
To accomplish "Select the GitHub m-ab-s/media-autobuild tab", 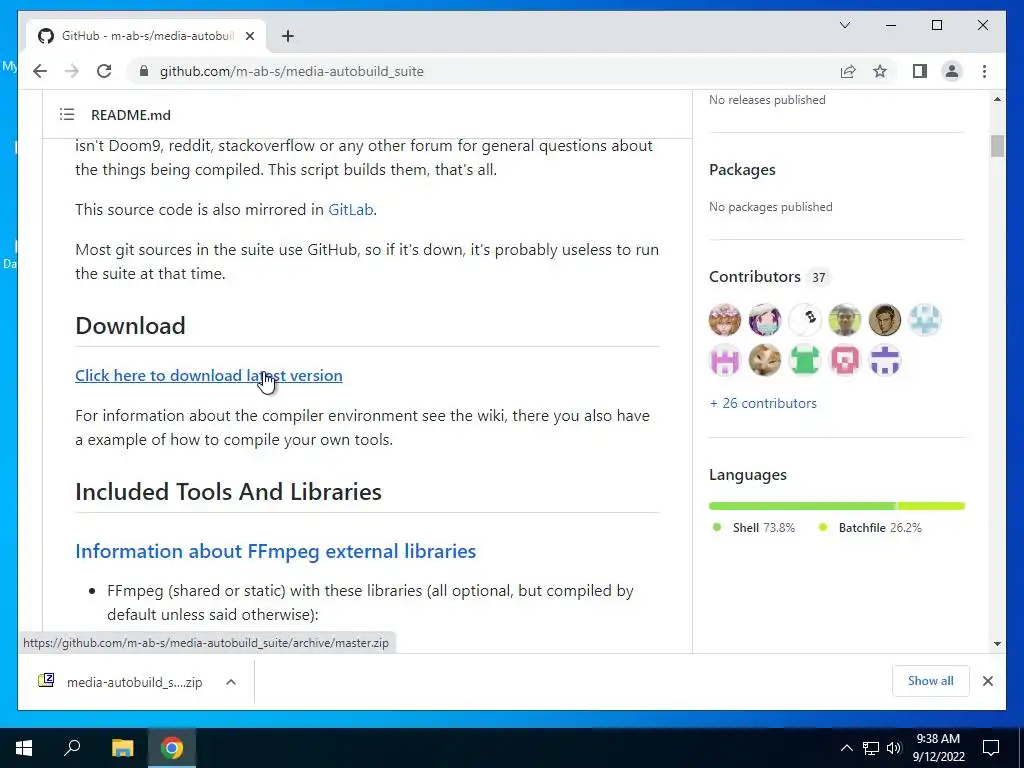I will (x=146, y=36).
